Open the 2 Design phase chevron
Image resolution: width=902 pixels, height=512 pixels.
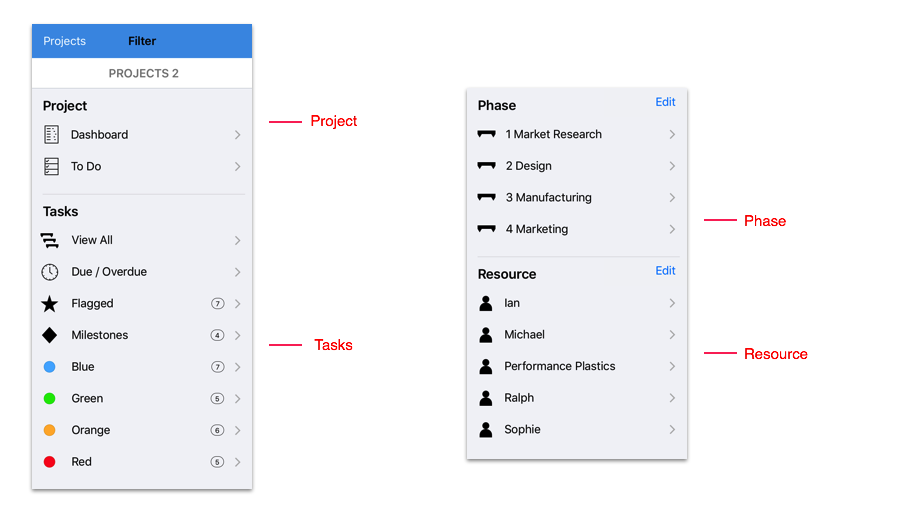tap(672, 166)
